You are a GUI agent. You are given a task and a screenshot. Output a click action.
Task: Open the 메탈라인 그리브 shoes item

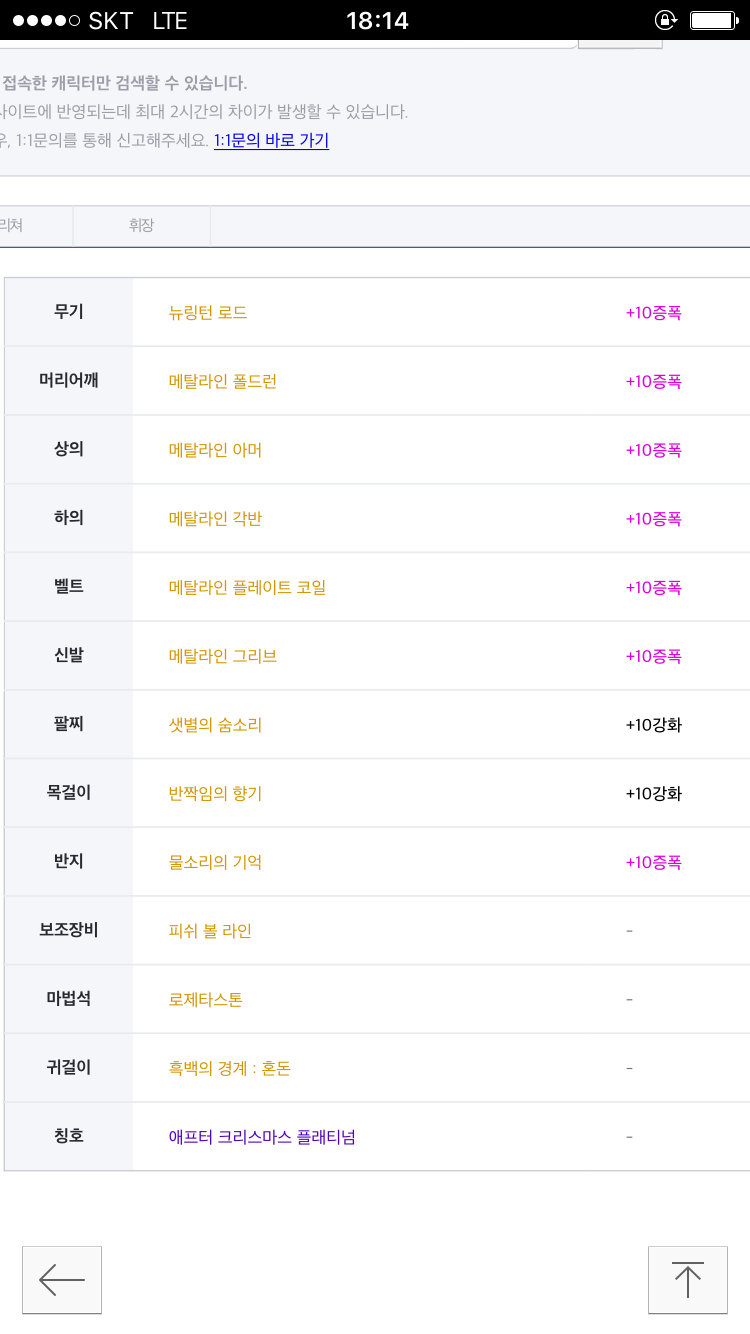click(223, 656)
